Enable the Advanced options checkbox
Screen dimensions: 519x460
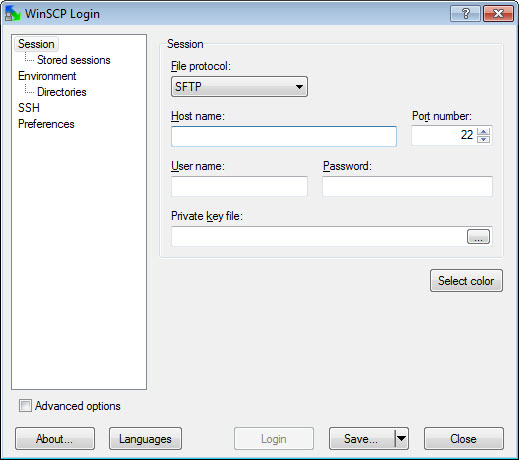point(25,406)
